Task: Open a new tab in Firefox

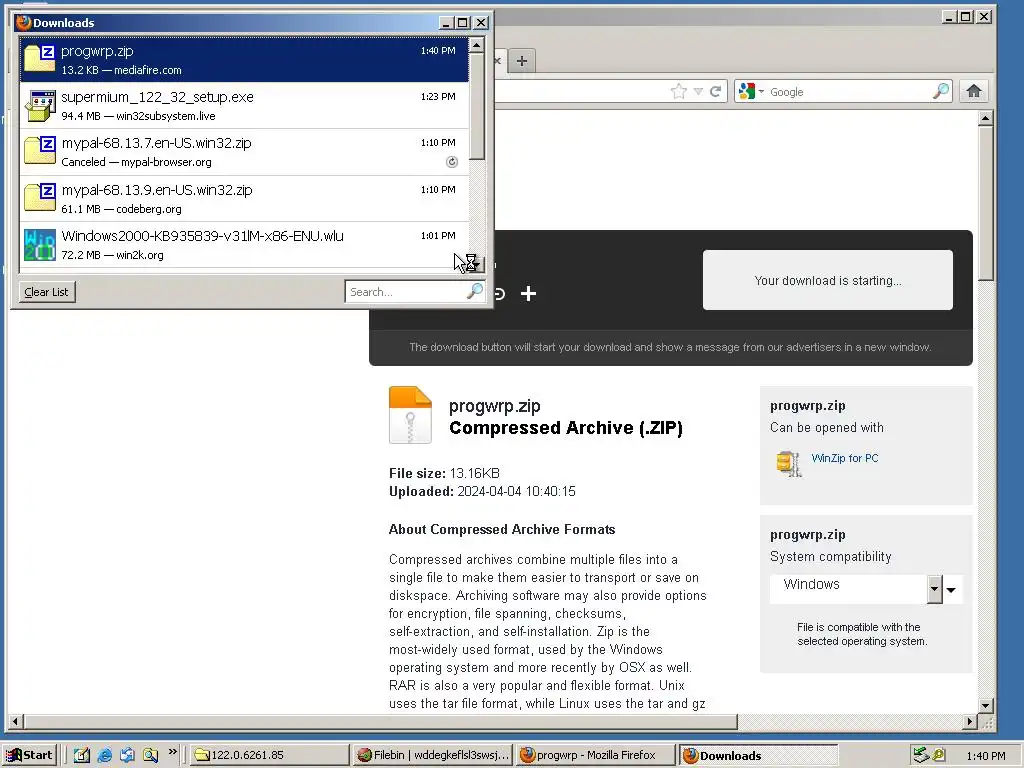Action: click(521, 61)
